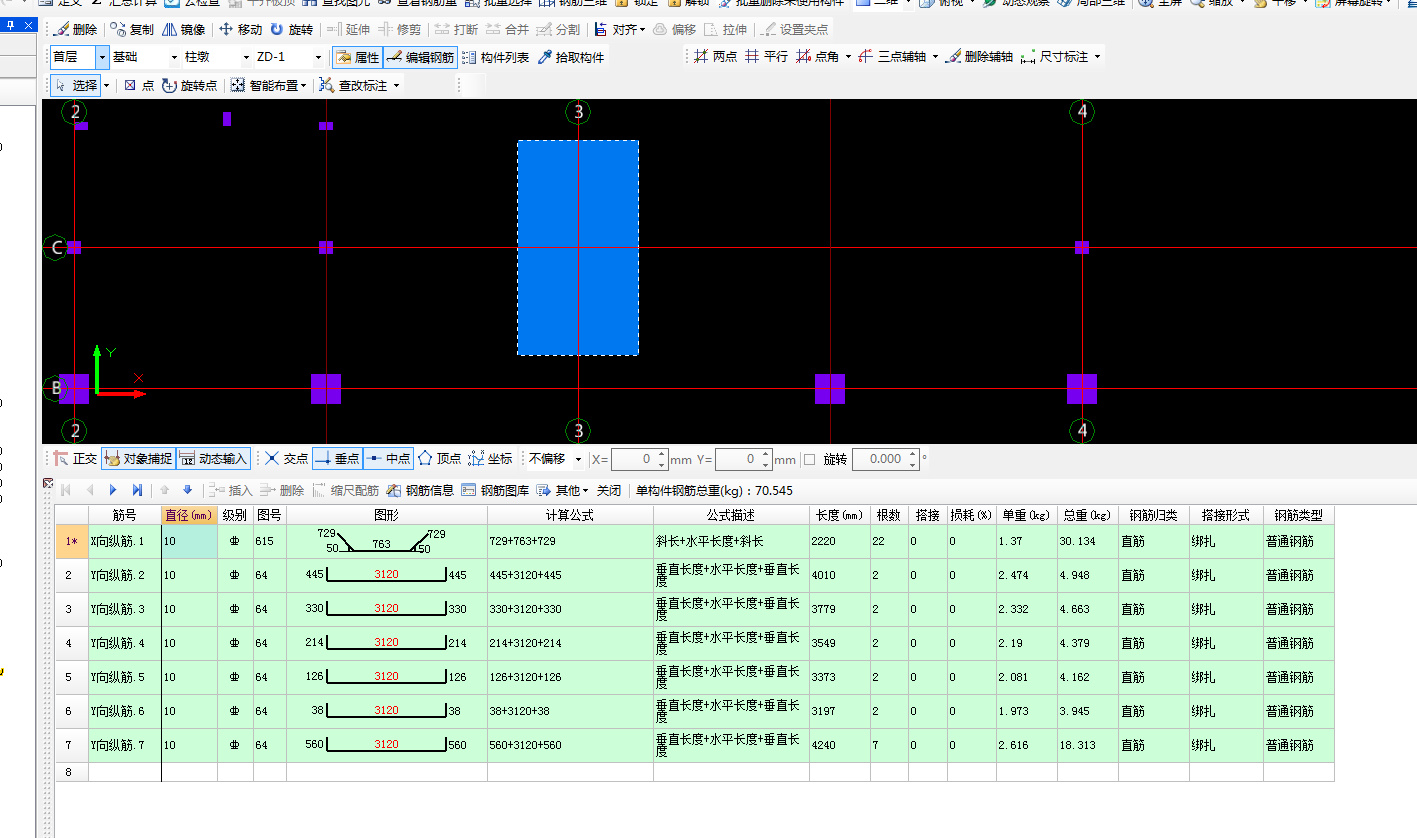Viewport: 1417px width, 838px height.
Task: Click 坐标 coordinate input button
Action: click(x=490, y=459)
